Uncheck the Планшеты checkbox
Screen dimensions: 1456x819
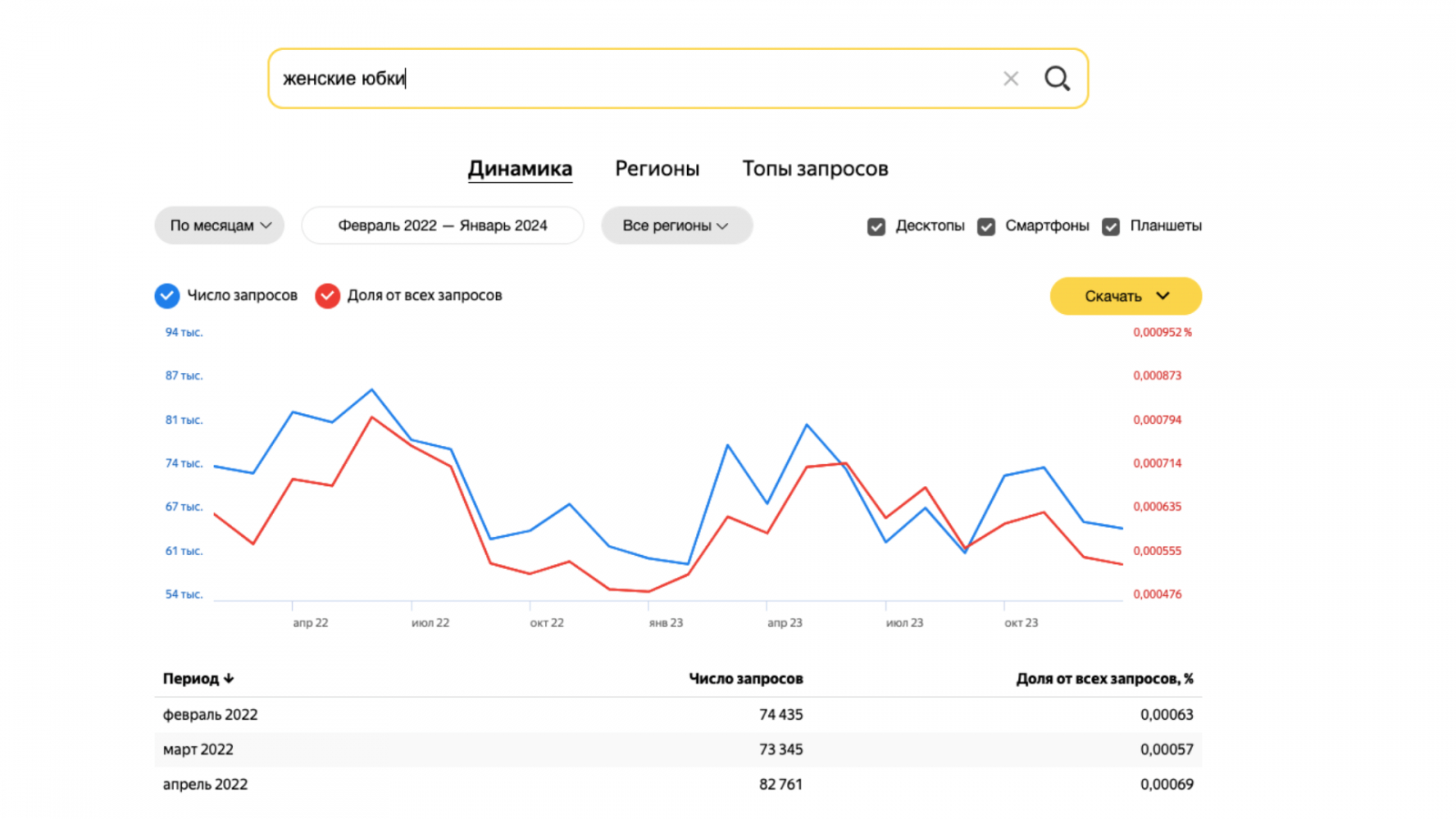click(x=1111, y=227)
